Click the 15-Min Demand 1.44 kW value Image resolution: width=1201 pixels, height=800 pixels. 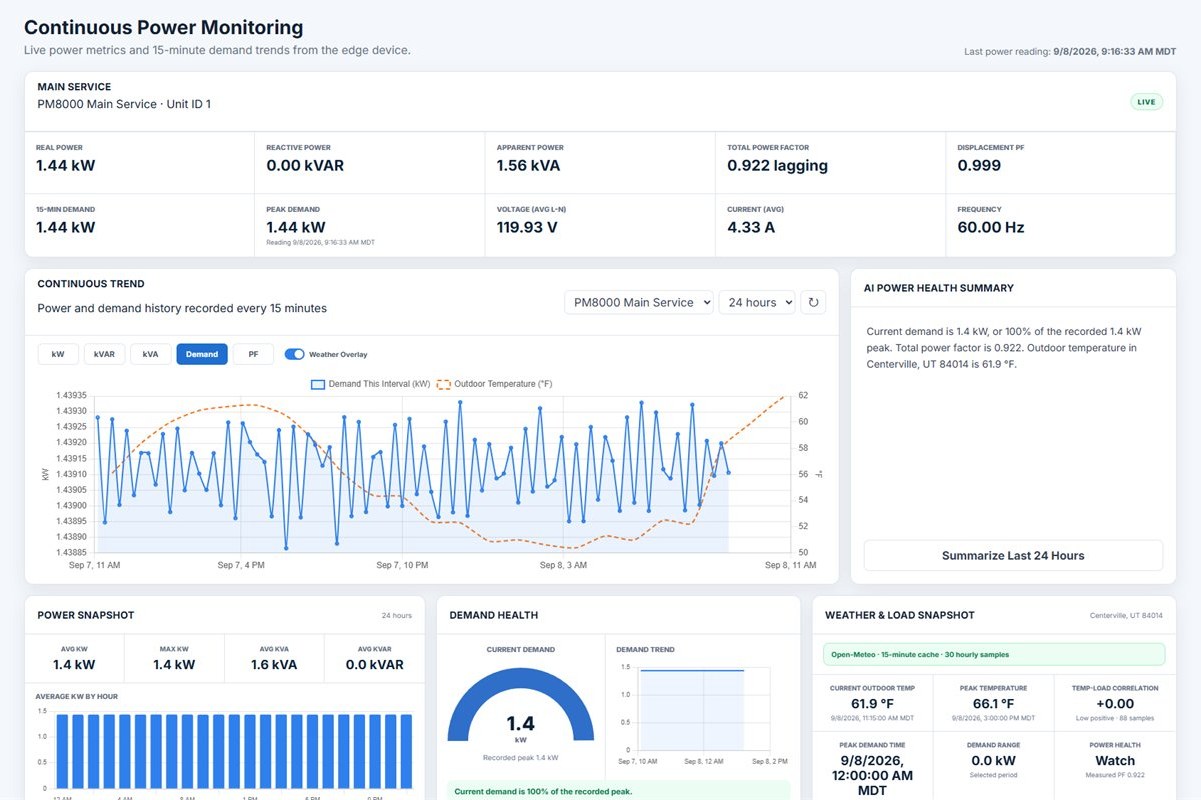pyautogui.click(x=66, y=227)
